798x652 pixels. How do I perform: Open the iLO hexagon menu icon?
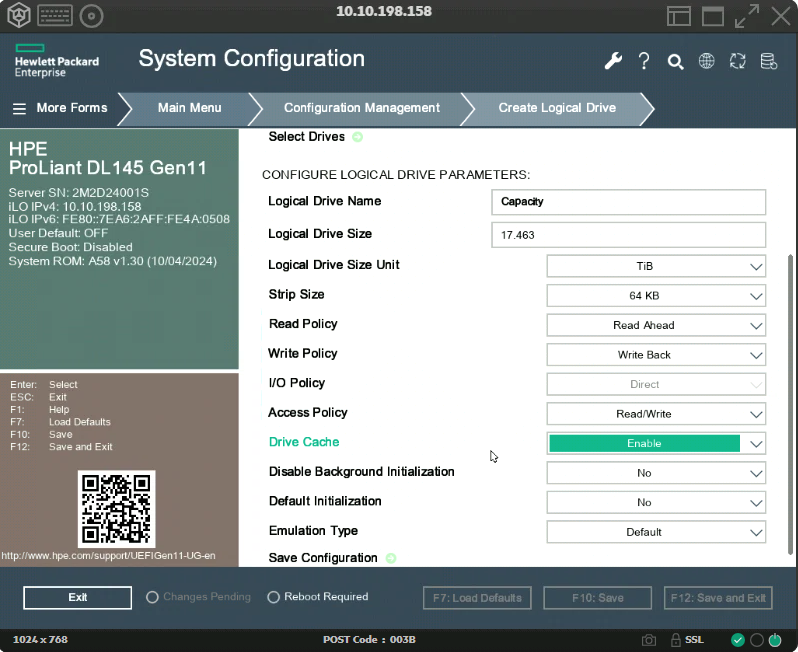[19, 15]
